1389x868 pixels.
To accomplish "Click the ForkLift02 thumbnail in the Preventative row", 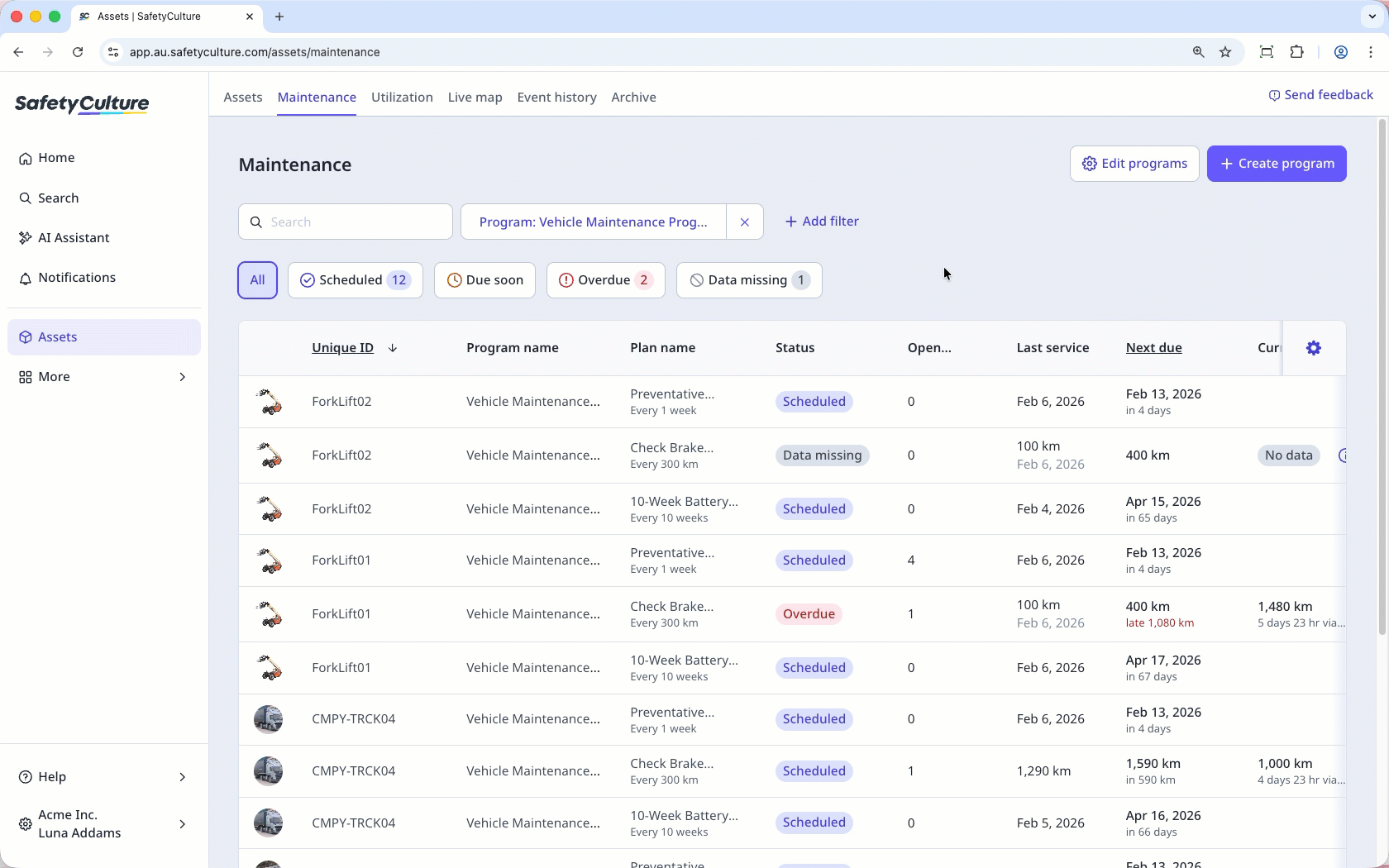I will coord(269,402).
